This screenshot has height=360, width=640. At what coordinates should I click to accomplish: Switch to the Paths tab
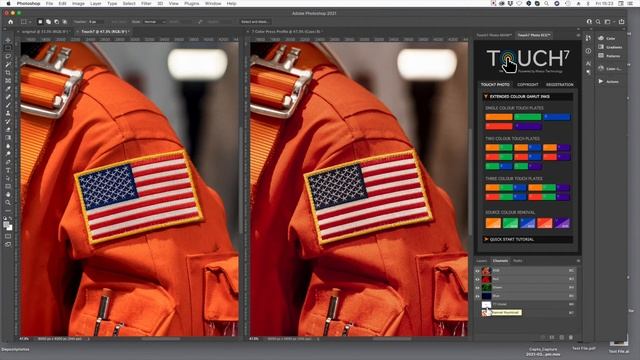[518, 261]
